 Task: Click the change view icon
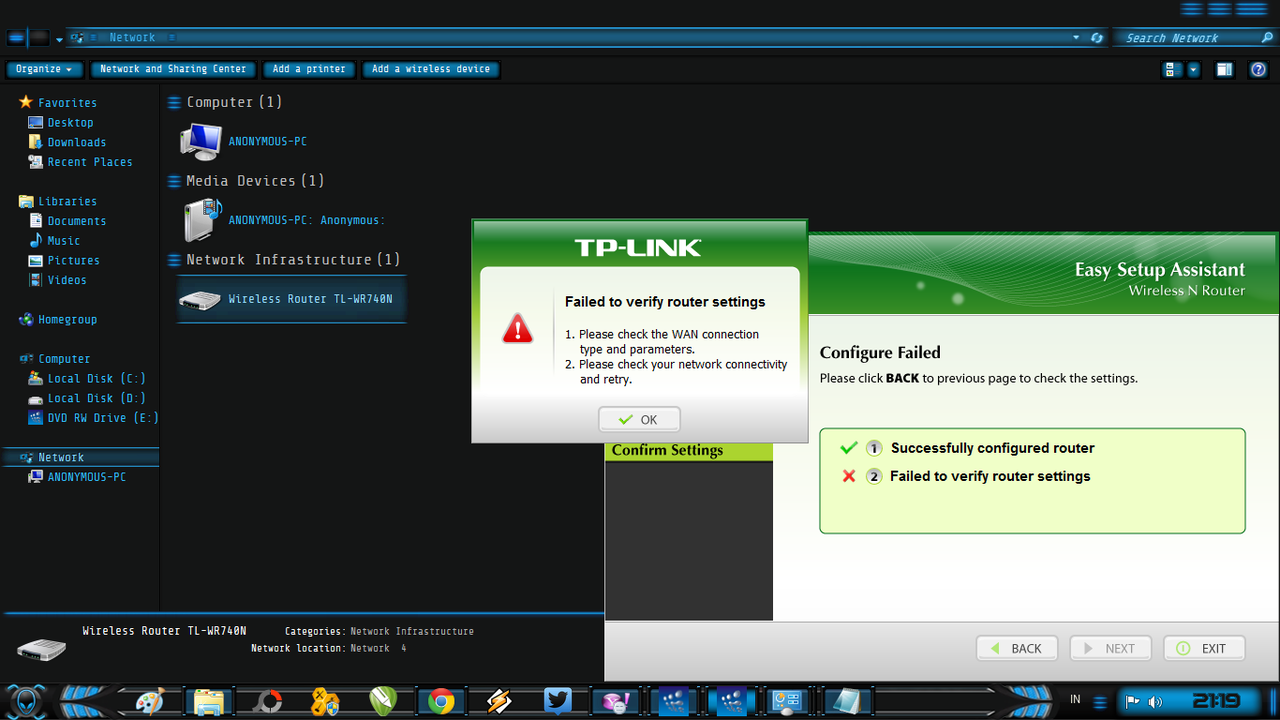[1171, 69]
